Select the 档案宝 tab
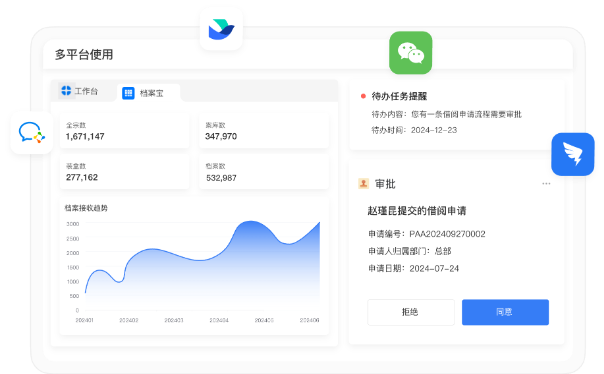This screenshot has width=604, height=374. pos(148,93)
